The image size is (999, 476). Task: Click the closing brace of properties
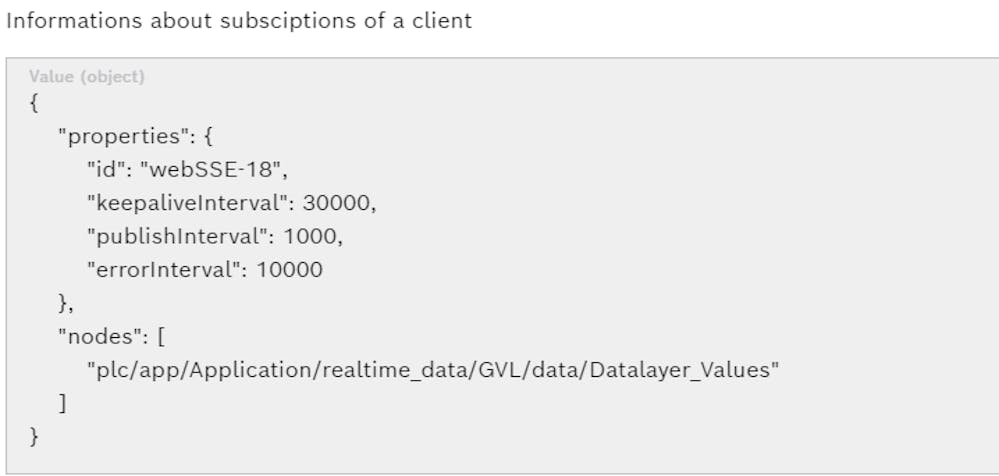(62, 304)
